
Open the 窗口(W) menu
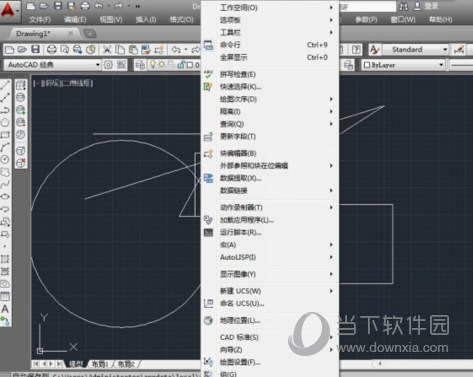coord(403,20)
